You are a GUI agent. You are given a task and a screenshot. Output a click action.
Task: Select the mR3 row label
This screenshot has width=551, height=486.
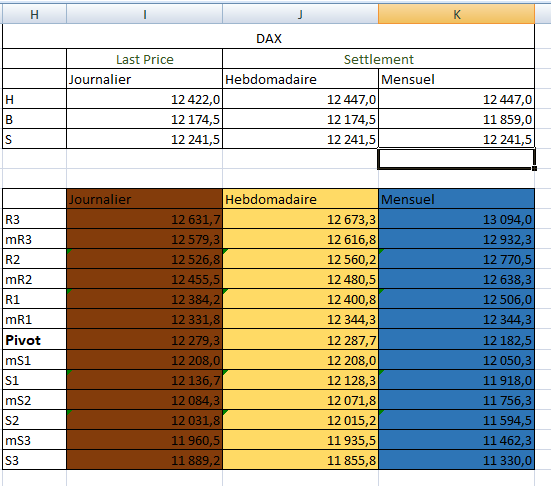(x=34, y=239)
